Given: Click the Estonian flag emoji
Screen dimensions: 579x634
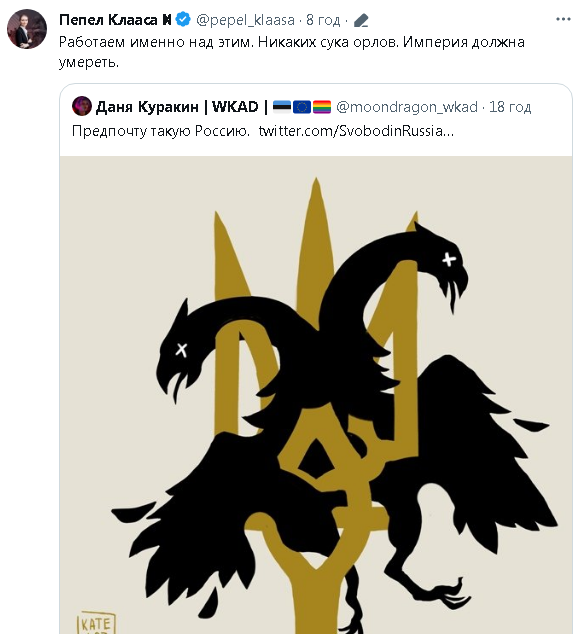Looking at the screenshot, I should (x=282, y=107).
